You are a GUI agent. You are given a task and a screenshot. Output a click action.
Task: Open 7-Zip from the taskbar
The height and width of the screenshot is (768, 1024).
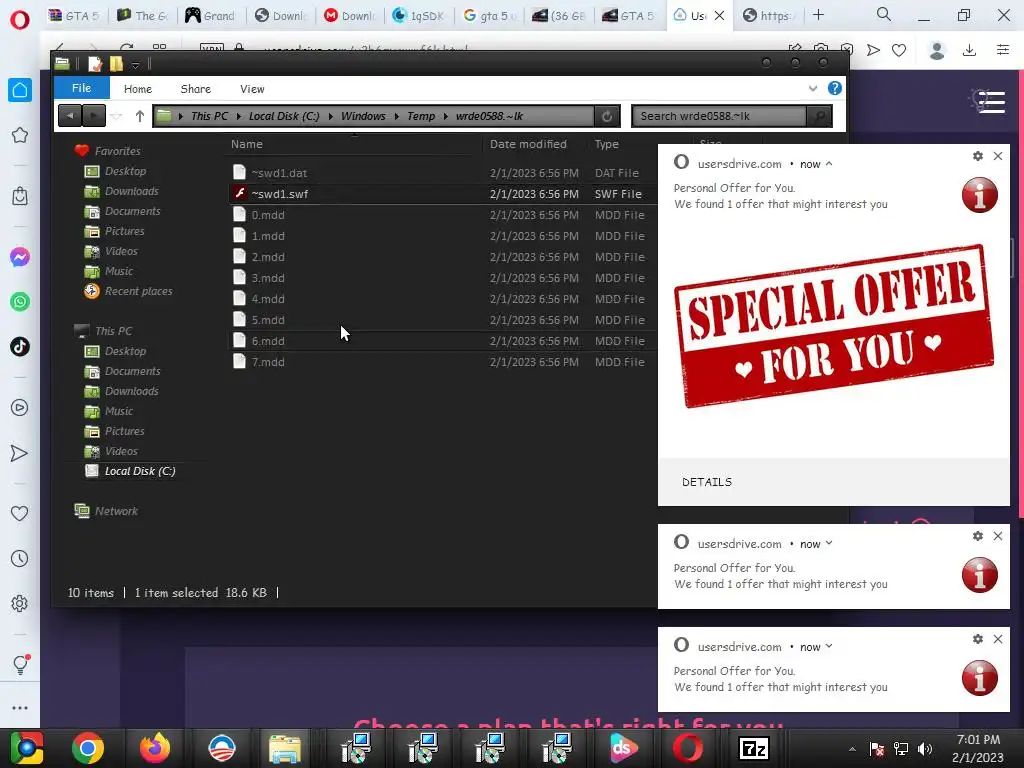pyautogui.click(x=754, y=748)
